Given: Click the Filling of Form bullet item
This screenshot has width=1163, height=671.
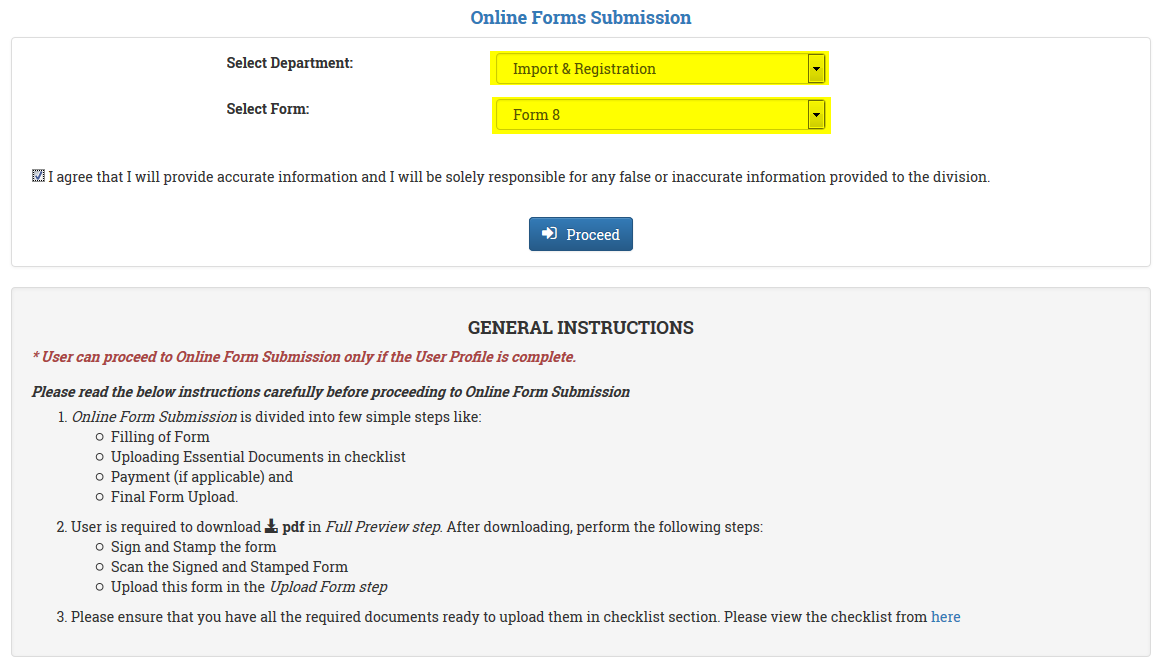Looking at the screenshot, I should click(x=160, y=437).
